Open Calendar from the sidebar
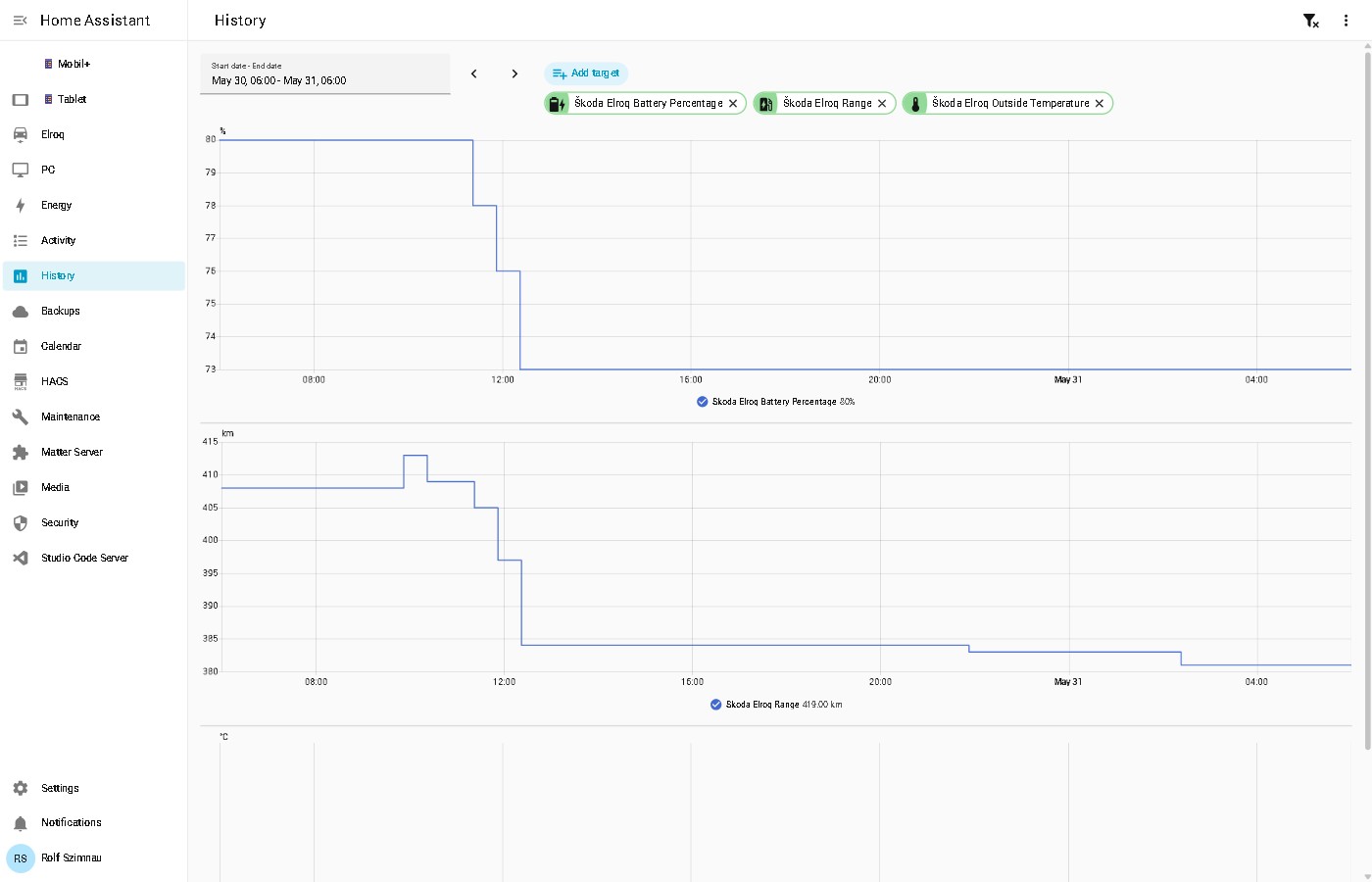The height and width of the screenshot is (882, 1372). (x=94, y=346)
